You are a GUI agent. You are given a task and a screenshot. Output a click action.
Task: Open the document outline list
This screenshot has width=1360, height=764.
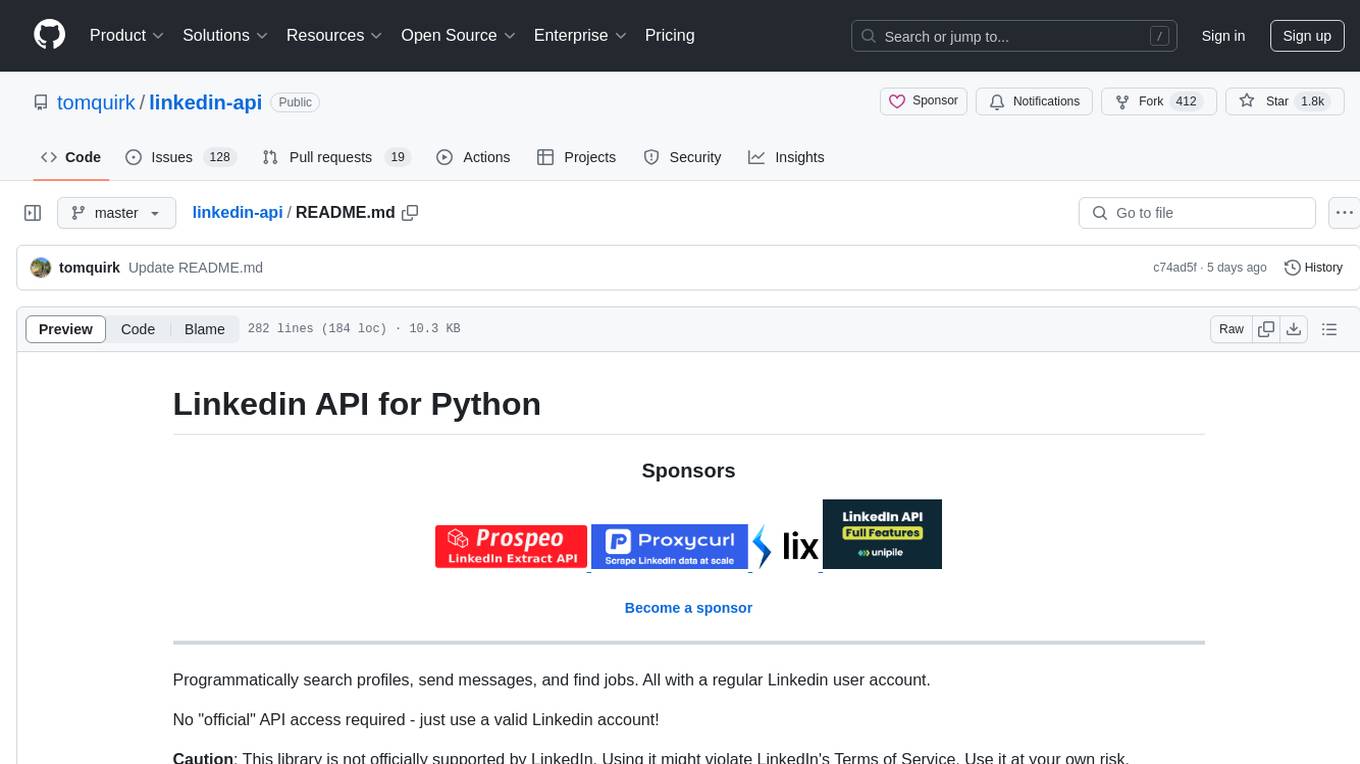1330,329
